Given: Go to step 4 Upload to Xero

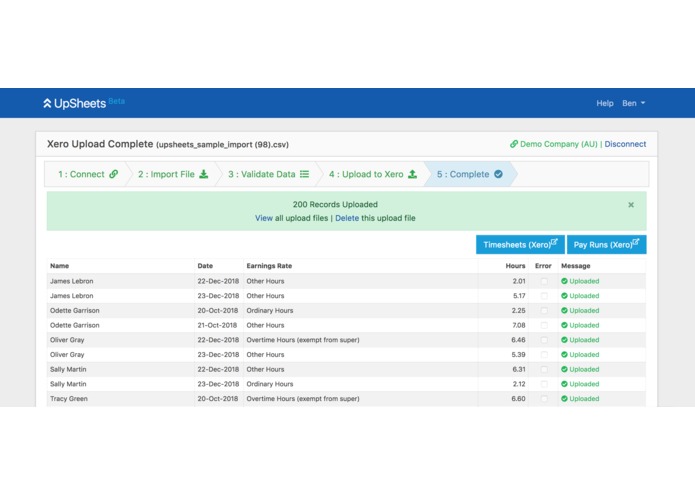Looking at the screenshot, I should tap(373, 174).
